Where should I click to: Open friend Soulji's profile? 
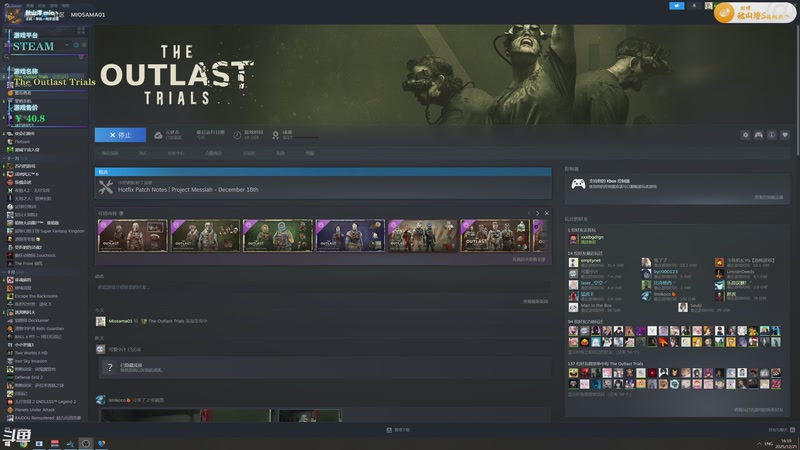click(696, 305)
